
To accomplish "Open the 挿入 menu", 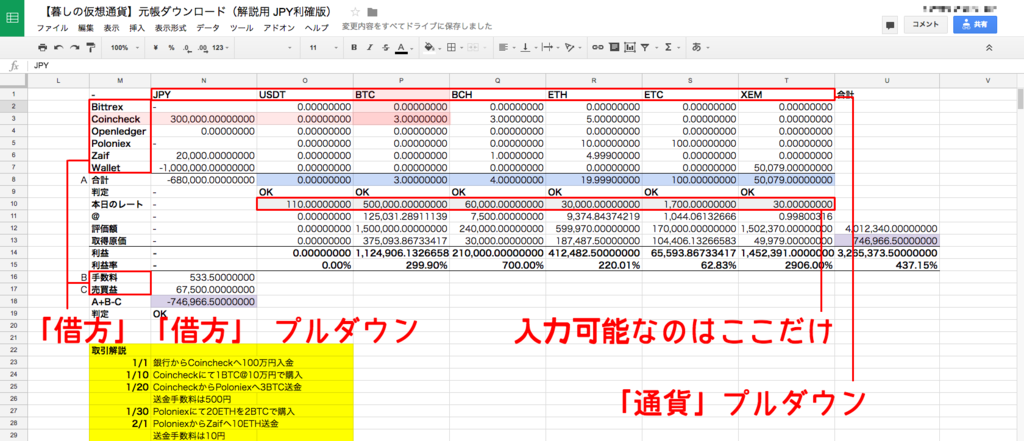I will coord(137,28).
